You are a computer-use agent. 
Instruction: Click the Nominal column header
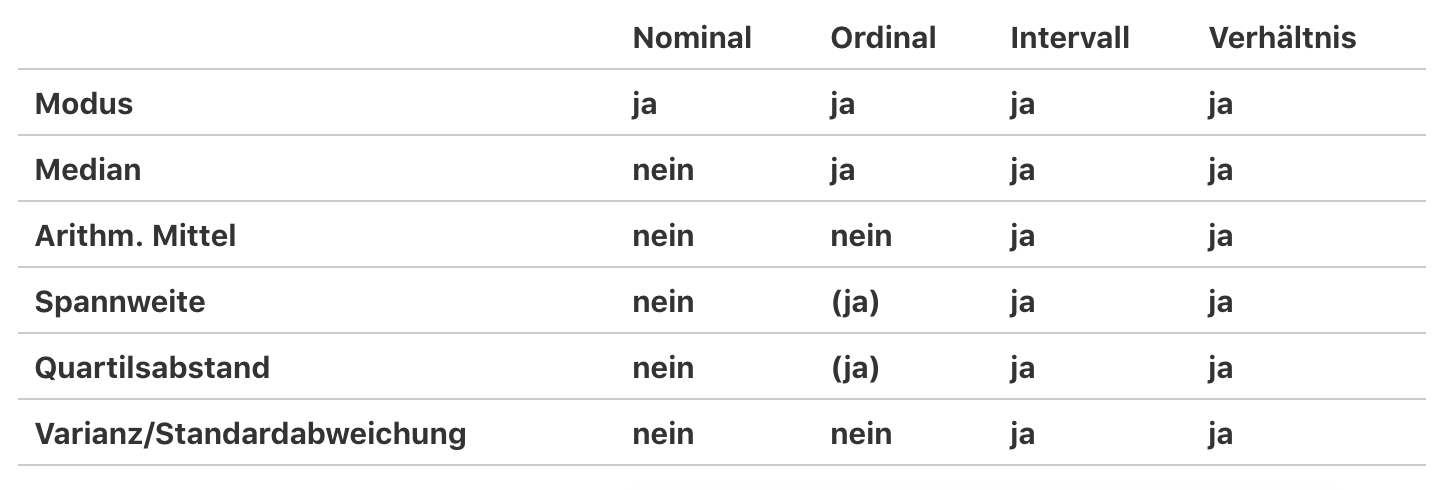691,38
